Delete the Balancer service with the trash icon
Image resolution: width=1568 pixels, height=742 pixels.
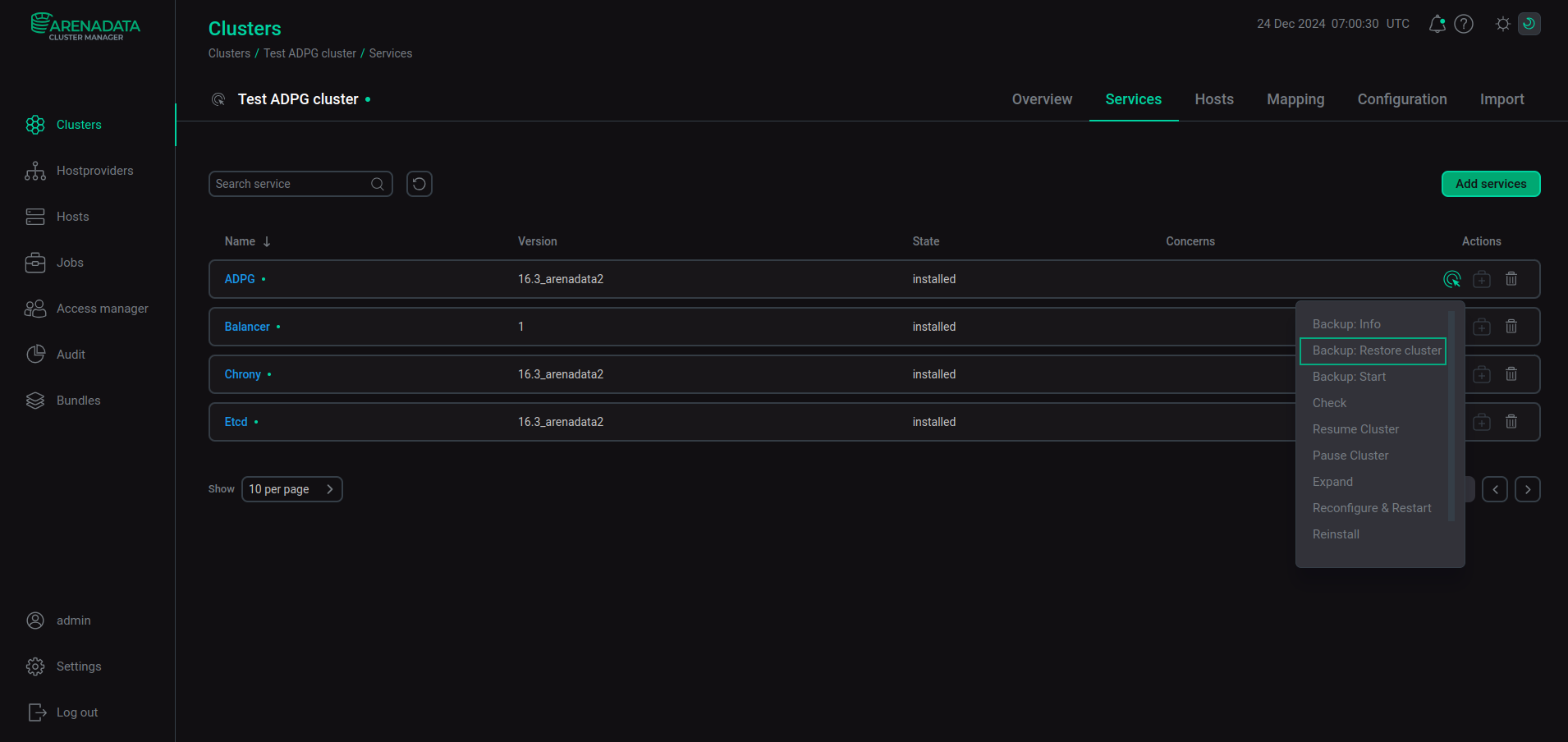(x=1511, y=327)
